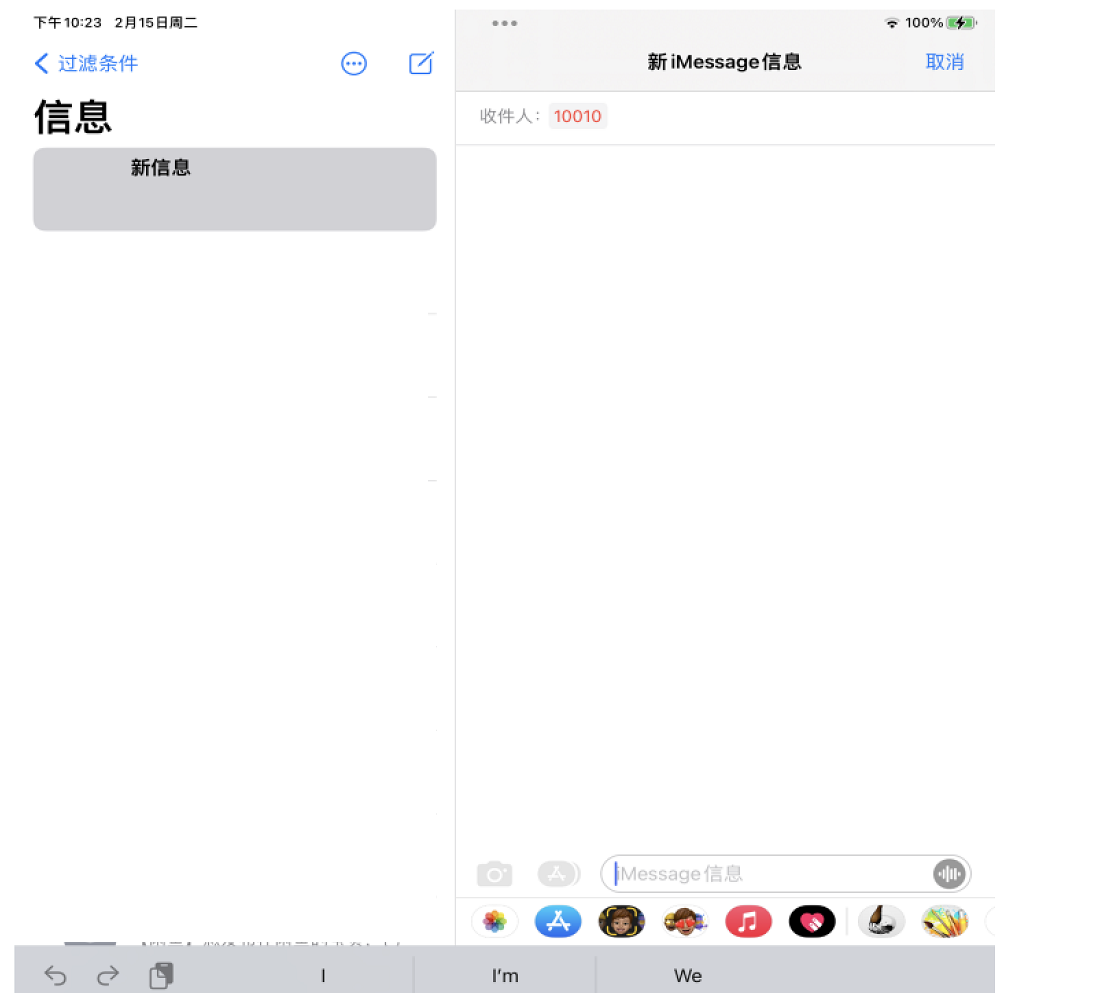This screenshot has width=1100, height=993.
Task: Open the App Store icon in app strip
Action: tap(558, 921)
